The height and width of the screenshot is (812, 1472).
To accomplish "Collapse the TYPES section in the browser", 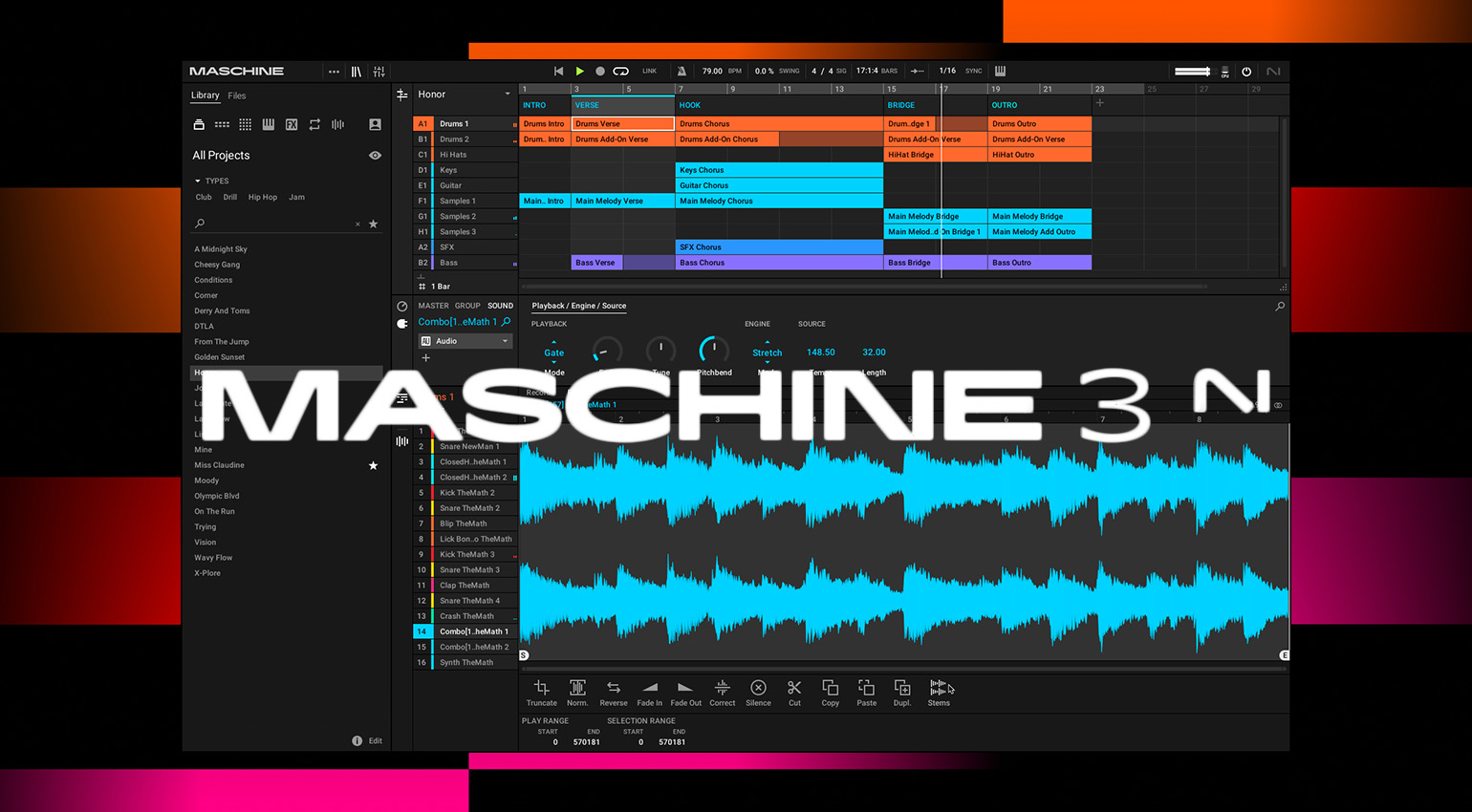I will [x=202, y=181].
